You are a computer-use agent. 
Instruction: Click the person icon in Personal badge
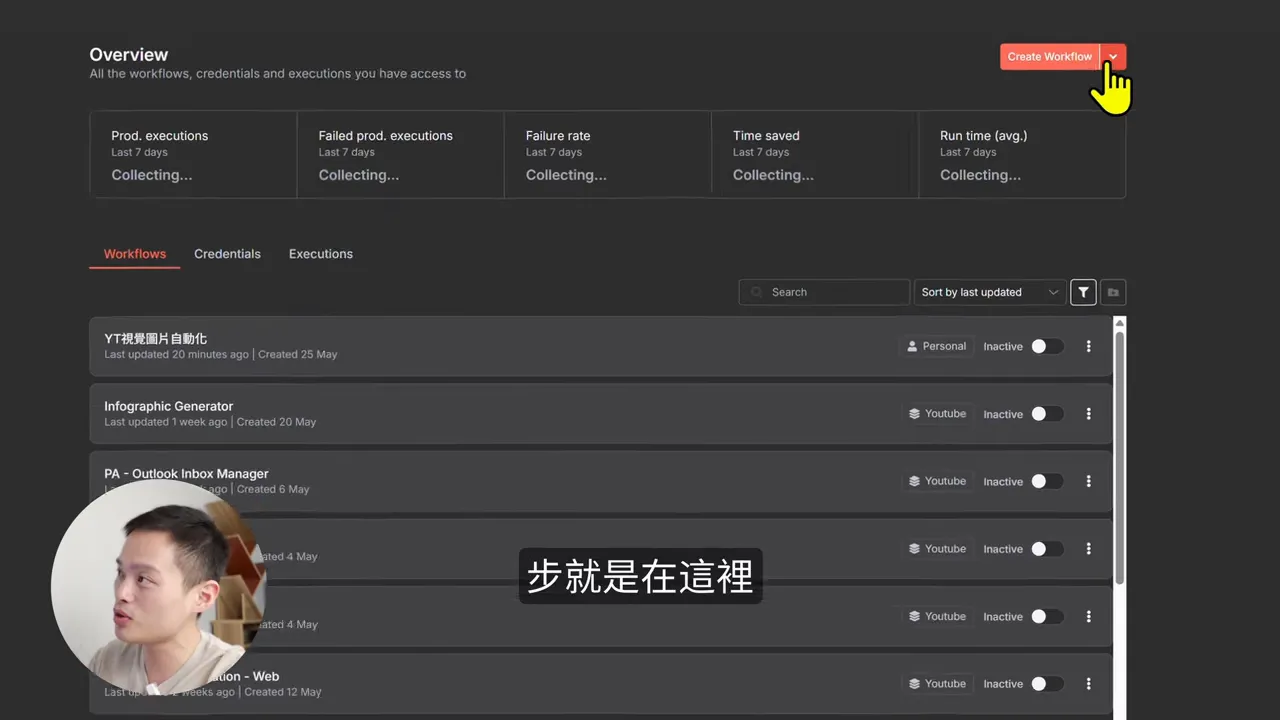[x=912, y=346]
